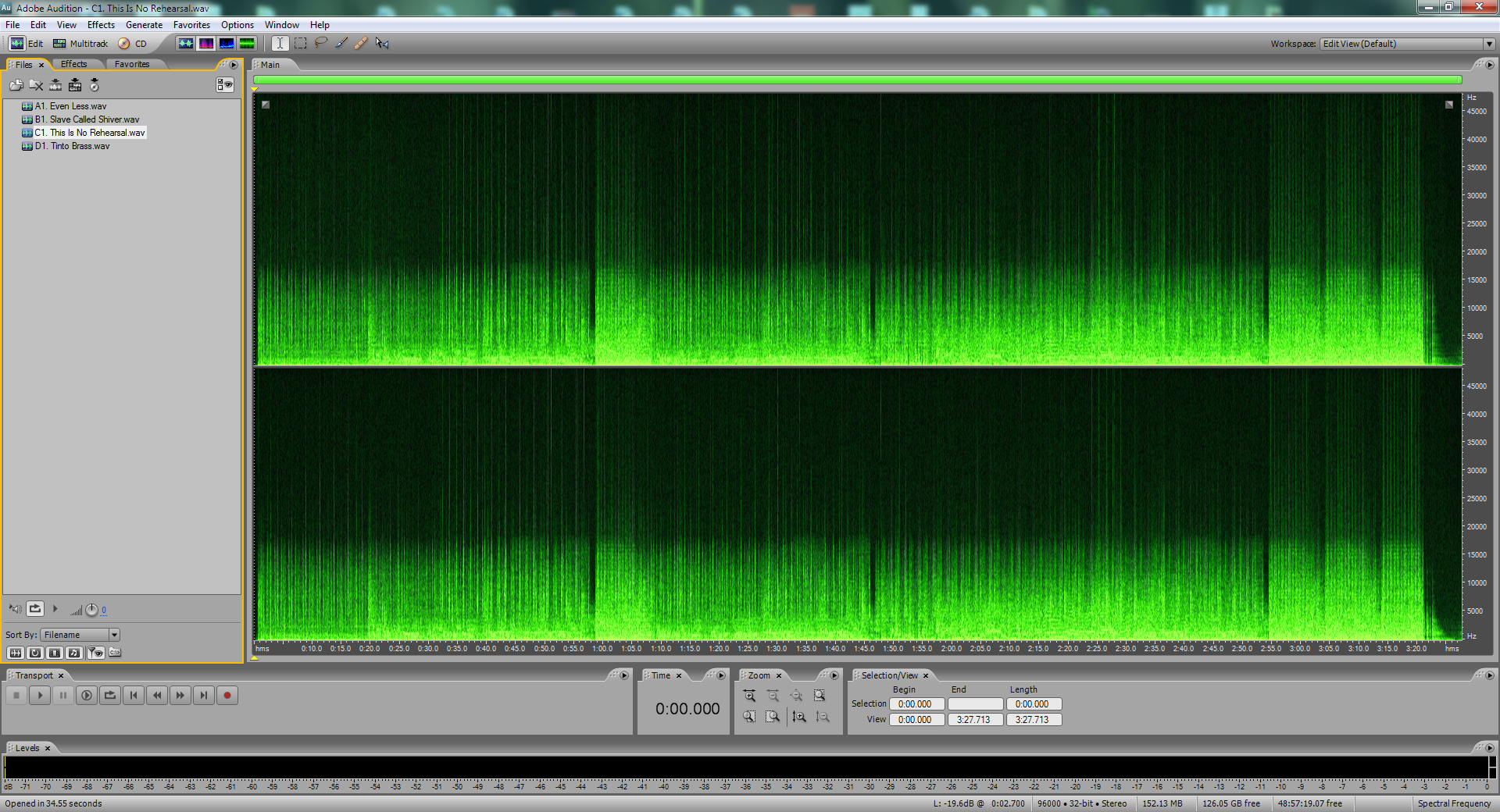The height and width of the screenshot is (812, 1500).
Task: Click the Selection Begin time field
Action: [x=916, y=704]
